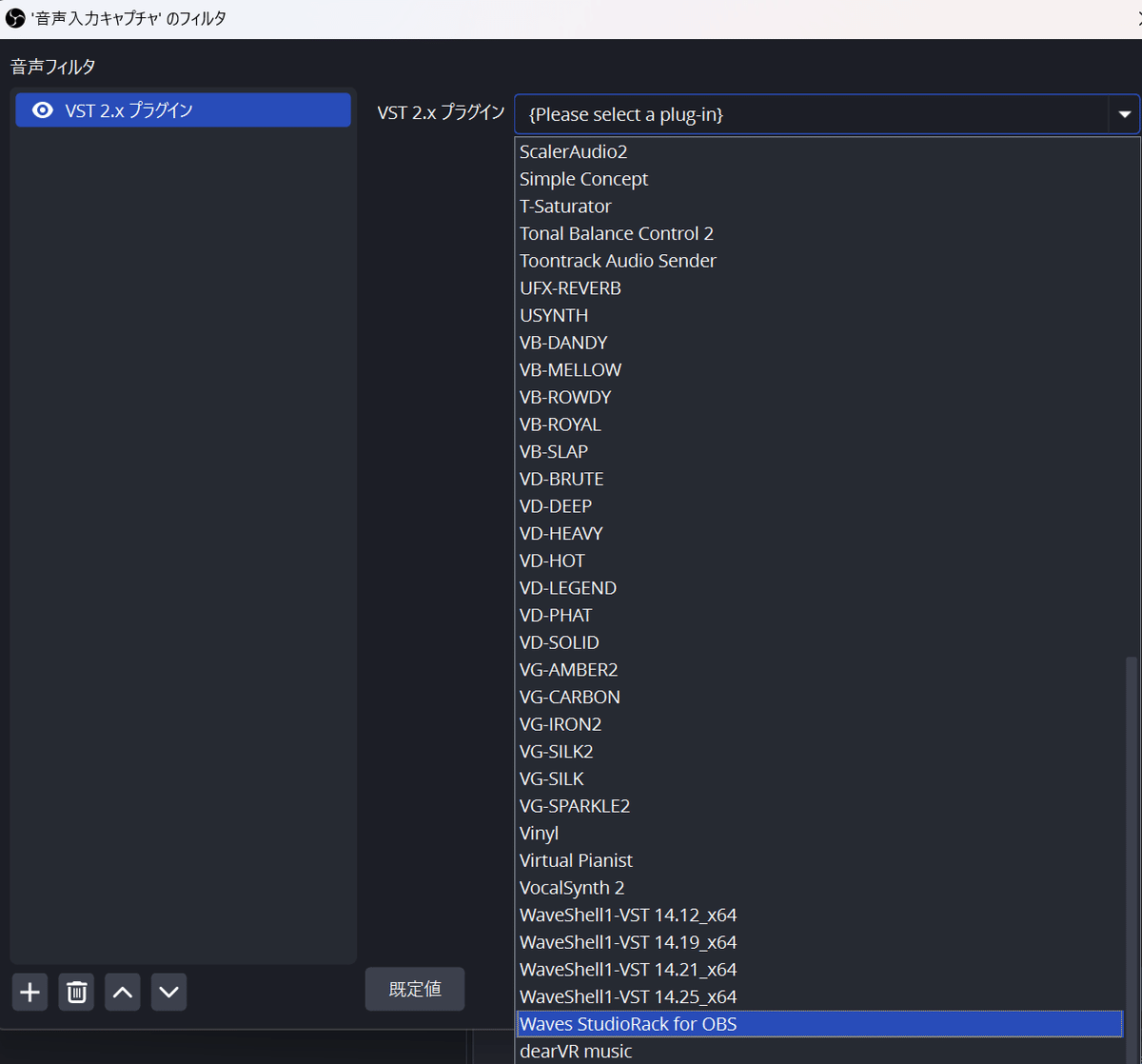Screen dimensions: 1142x1064
Task: Select VocalSynth 2 plugin entry
Action: coord(819,888)
